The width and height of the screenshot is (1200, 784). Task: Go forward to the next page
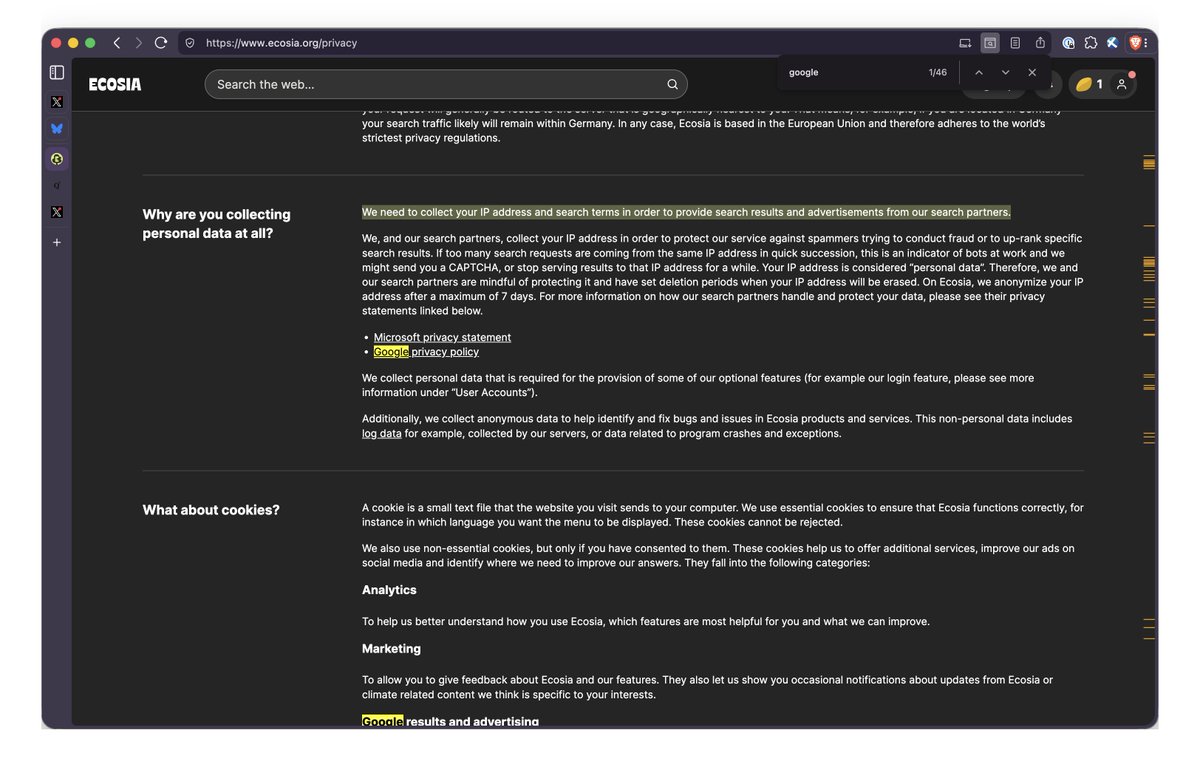coord(138,43)
